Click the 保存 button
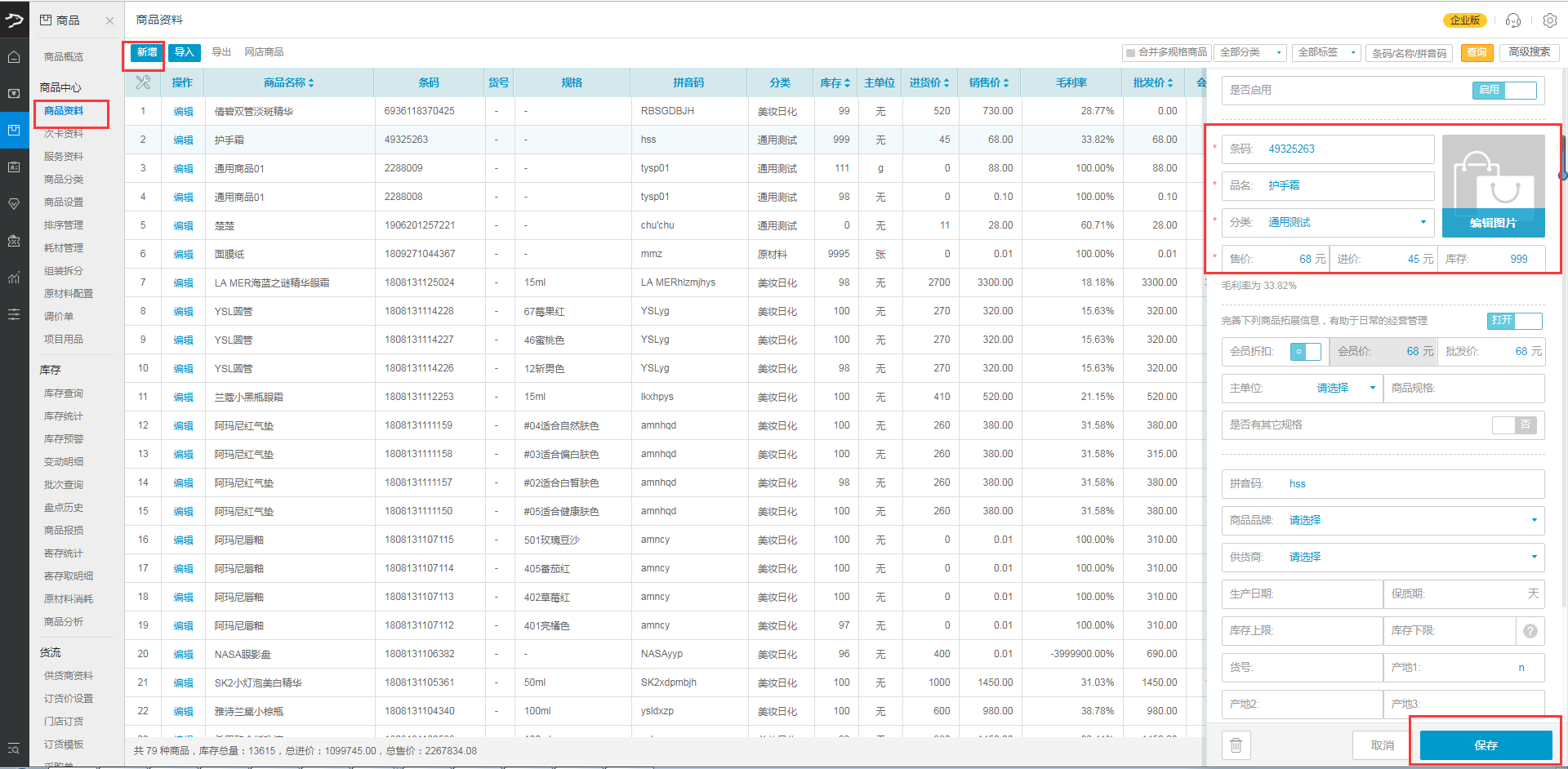The image size is (1568, 769). click(1486, 745)
